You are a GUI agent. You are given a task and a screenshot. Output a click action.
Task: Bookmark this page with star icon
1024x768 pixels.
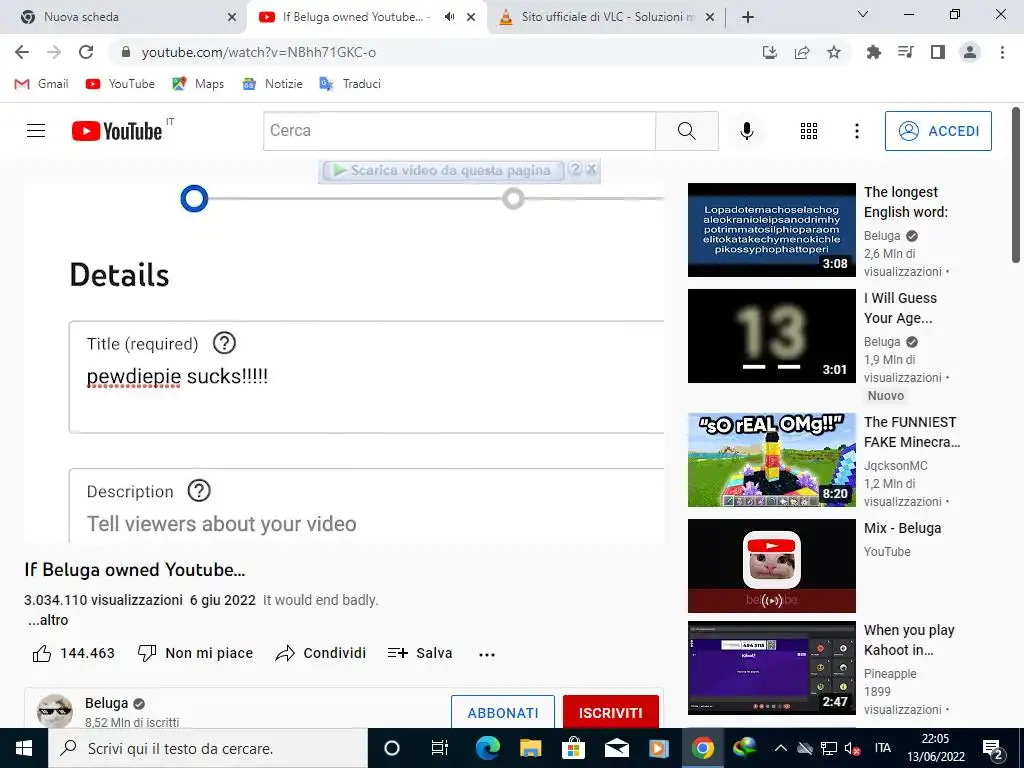[x=834, y=52]
